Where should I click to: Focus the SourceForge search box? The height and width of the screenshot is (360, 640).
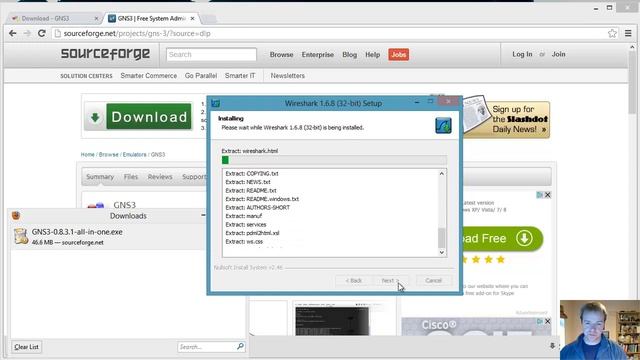[x=211, y=54]
